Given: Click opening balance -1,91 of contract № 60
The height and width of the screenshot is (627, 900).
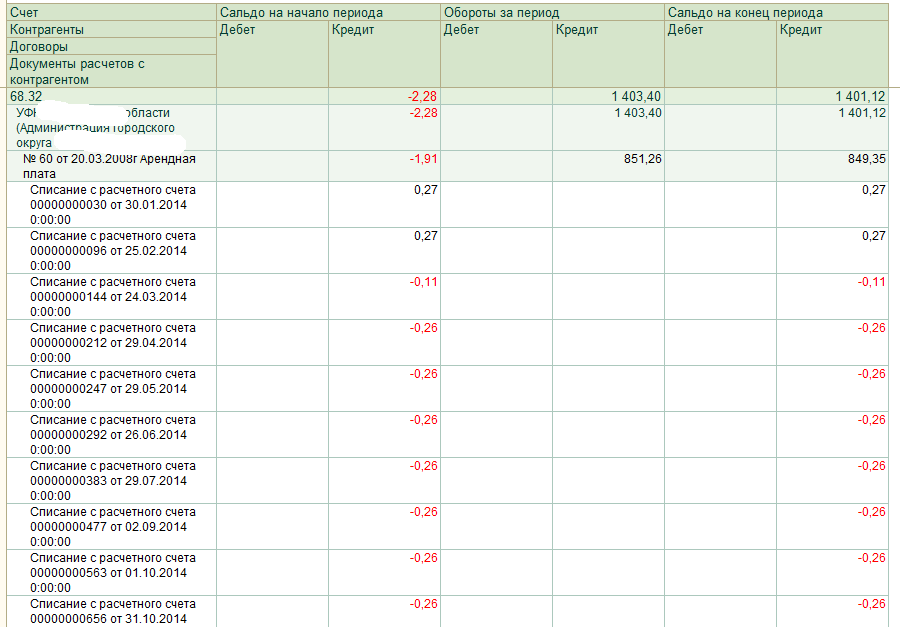Looking at the screenshot, I should 421,159.
